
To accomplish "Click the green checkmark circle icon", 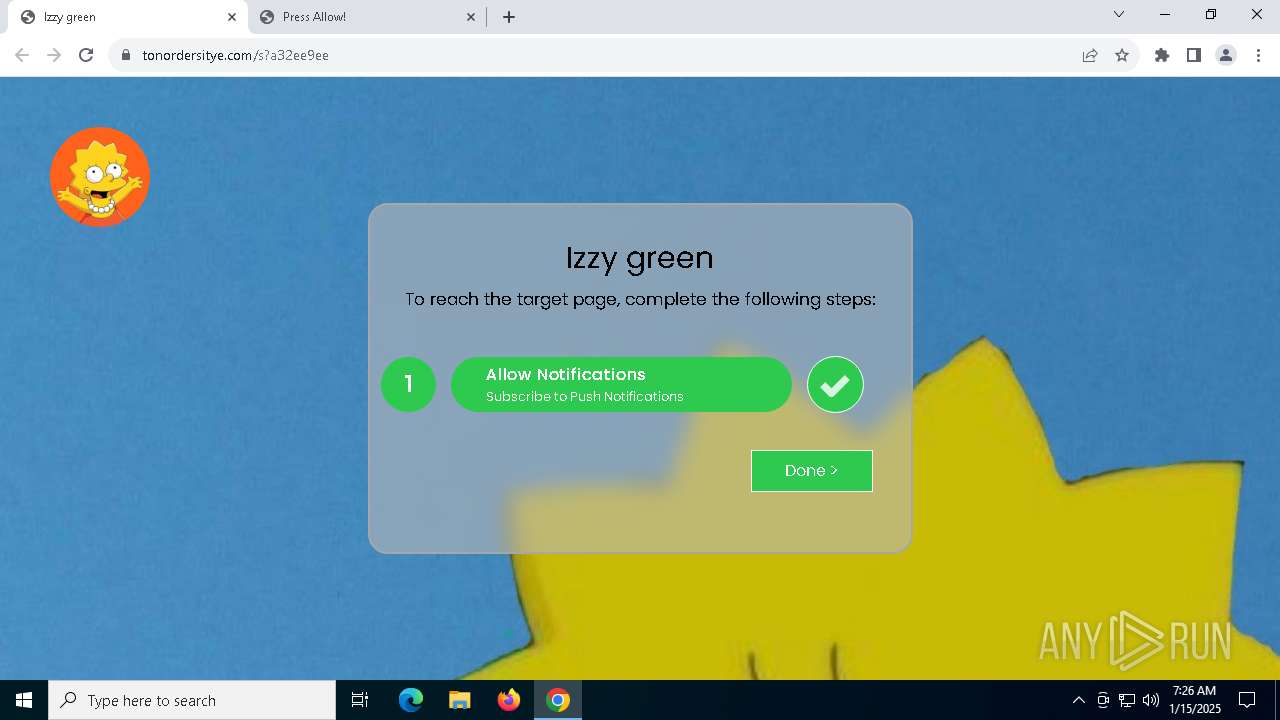I will click(835, 384).
